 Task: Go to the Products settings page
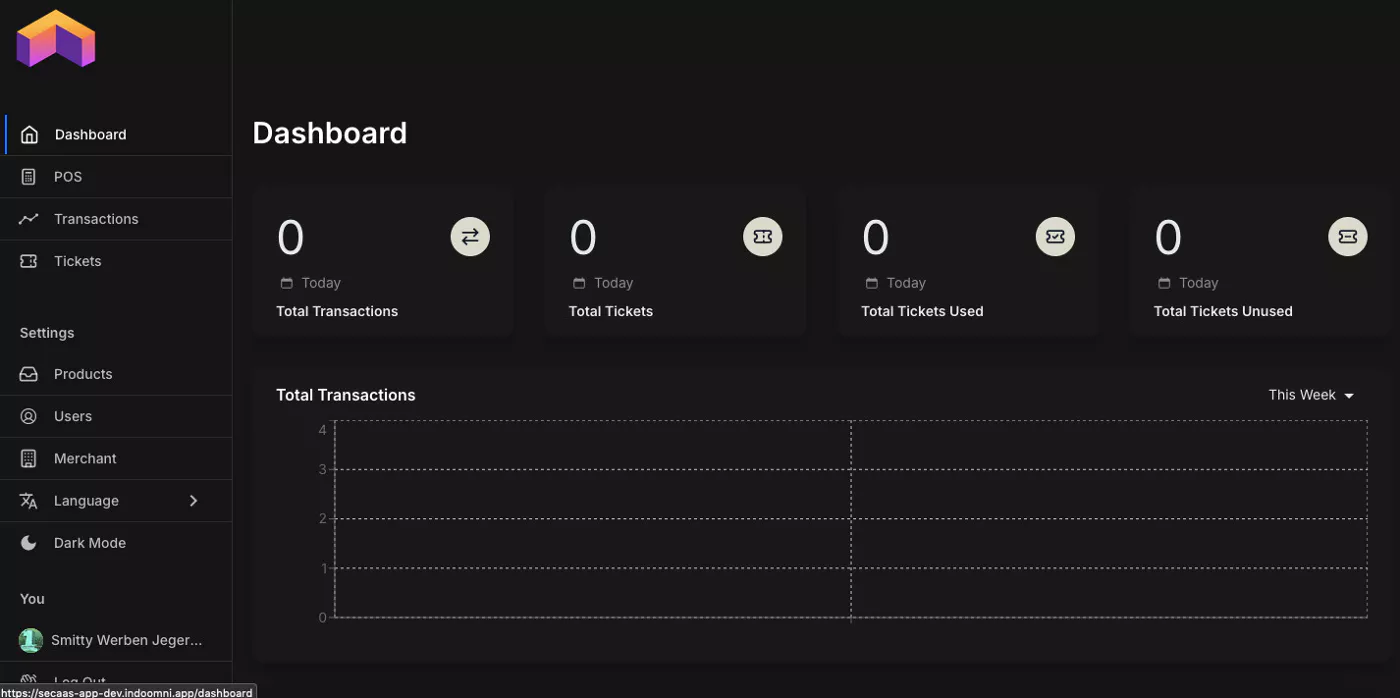click(83, 374)
